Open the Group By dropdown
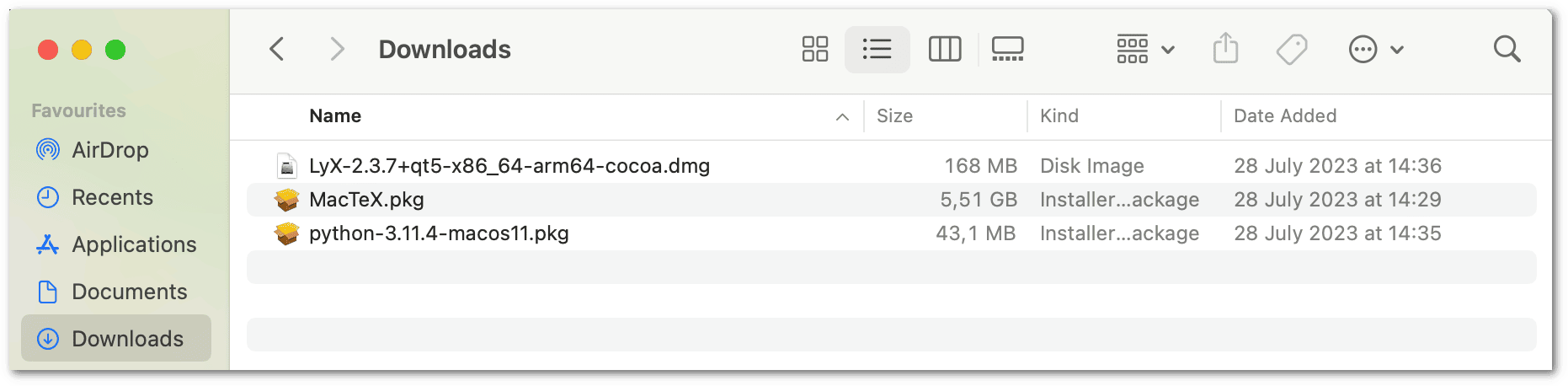This screenshot has height=386, width=1568. pyautogui.click(x=1144, y=50)
